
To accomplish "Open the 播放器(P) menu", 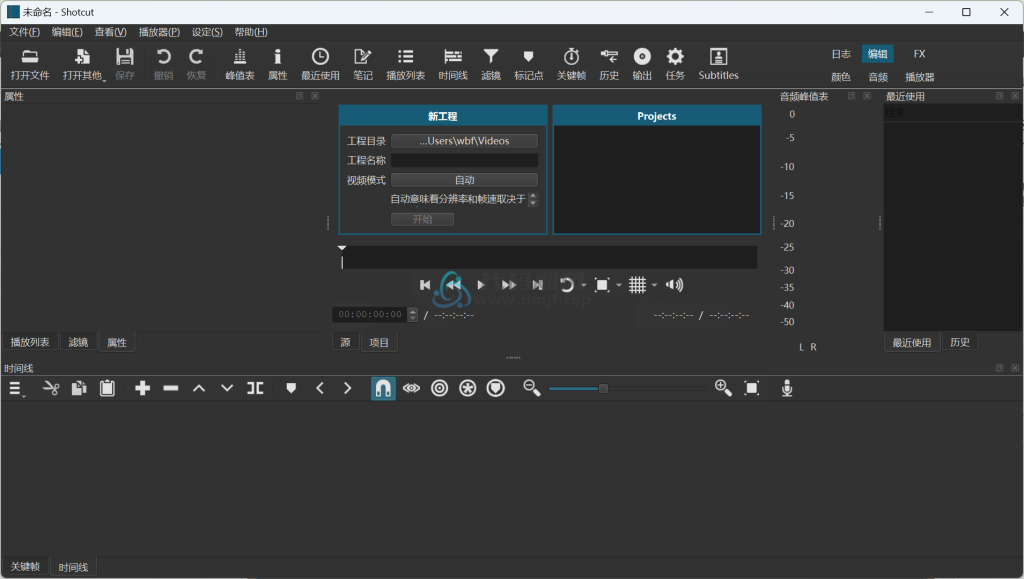I will [159, 32].
